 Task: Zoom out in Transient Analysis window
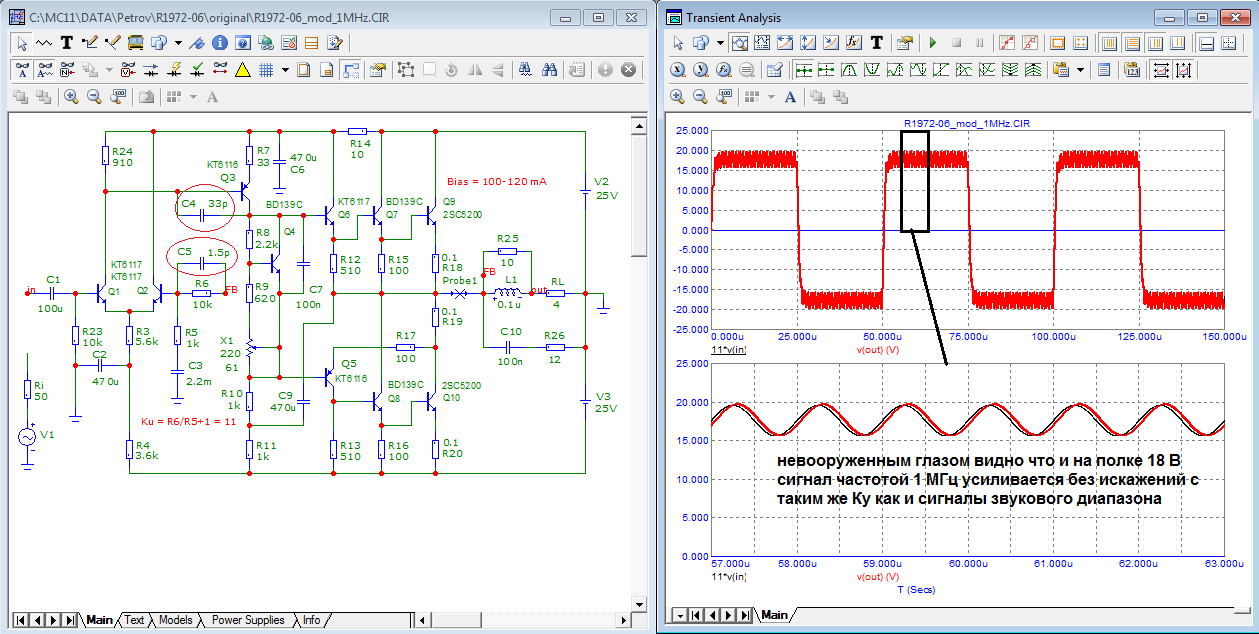[x=700, y=97]
